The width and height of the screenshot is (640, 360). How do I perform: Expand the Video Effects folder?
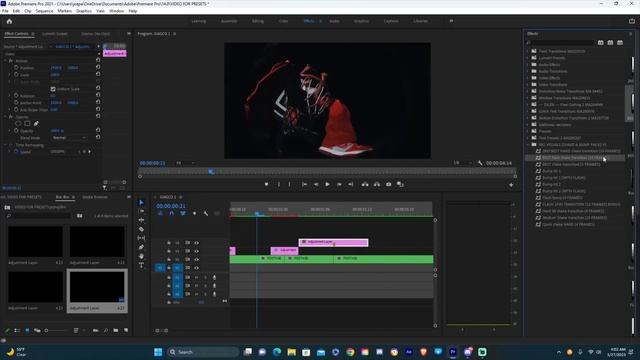[x=527, y=78]
